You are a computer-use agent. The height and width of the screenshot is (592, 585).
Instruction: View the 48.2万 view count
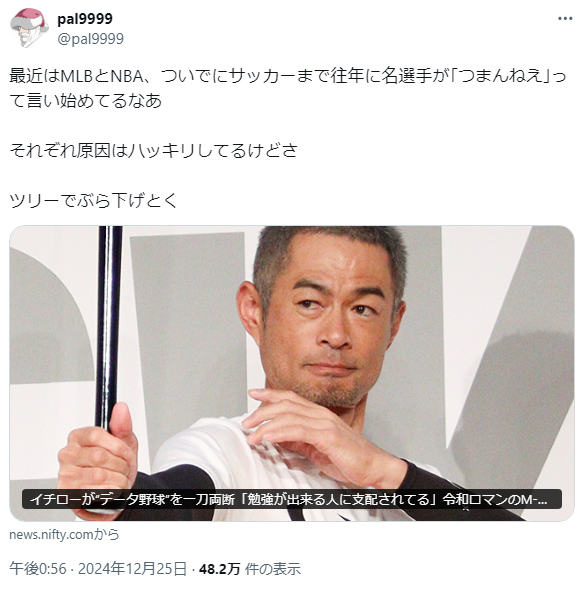(219, 568)
